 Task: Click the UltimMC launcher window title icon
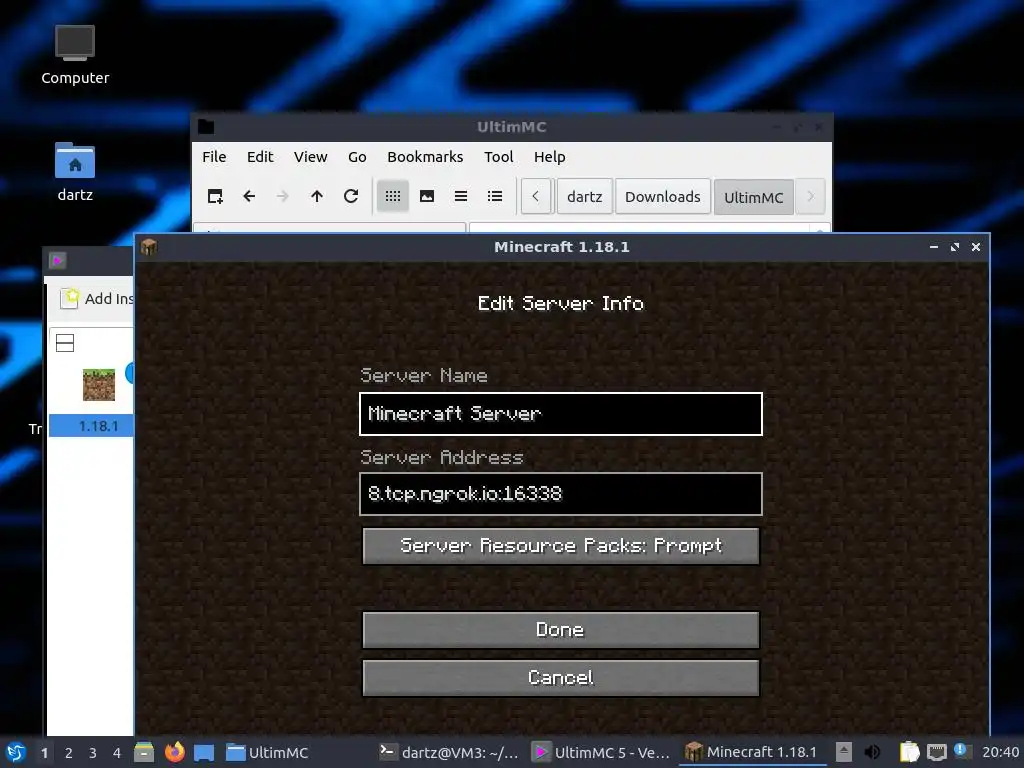57,261
